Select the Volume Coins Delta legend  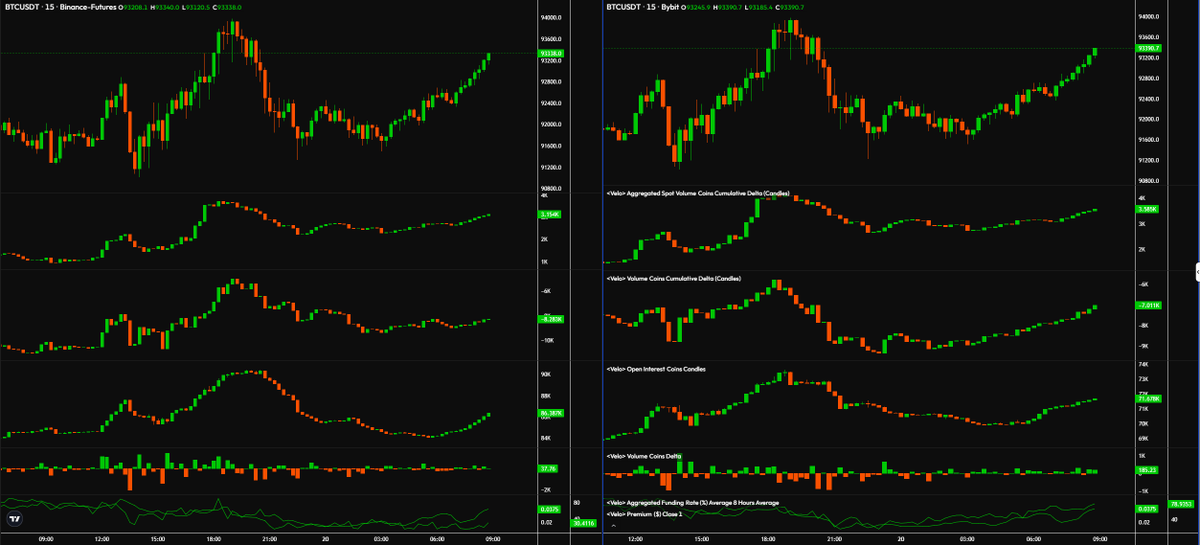[x=645, y=455]
